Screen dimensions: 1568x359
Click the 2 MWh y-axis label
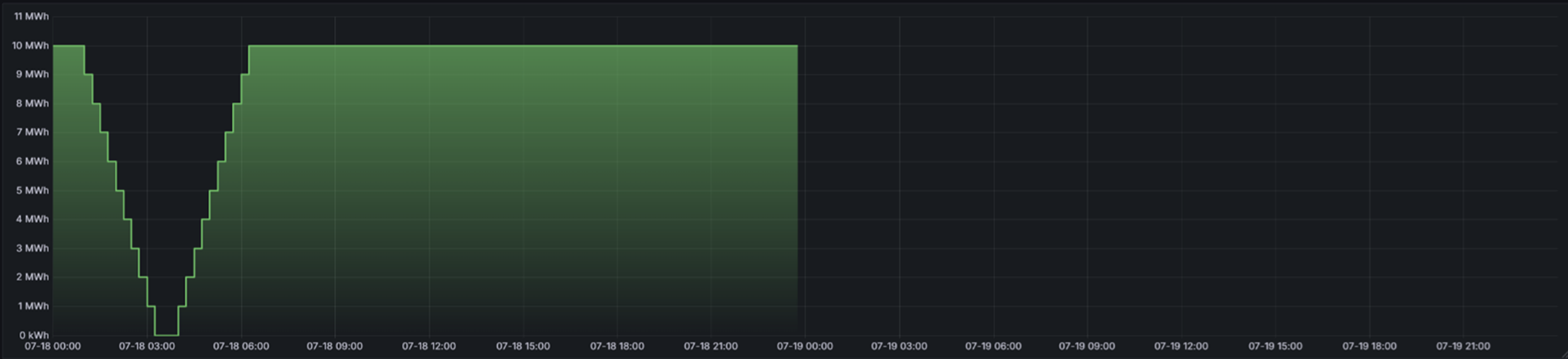[x=32, y=277]
